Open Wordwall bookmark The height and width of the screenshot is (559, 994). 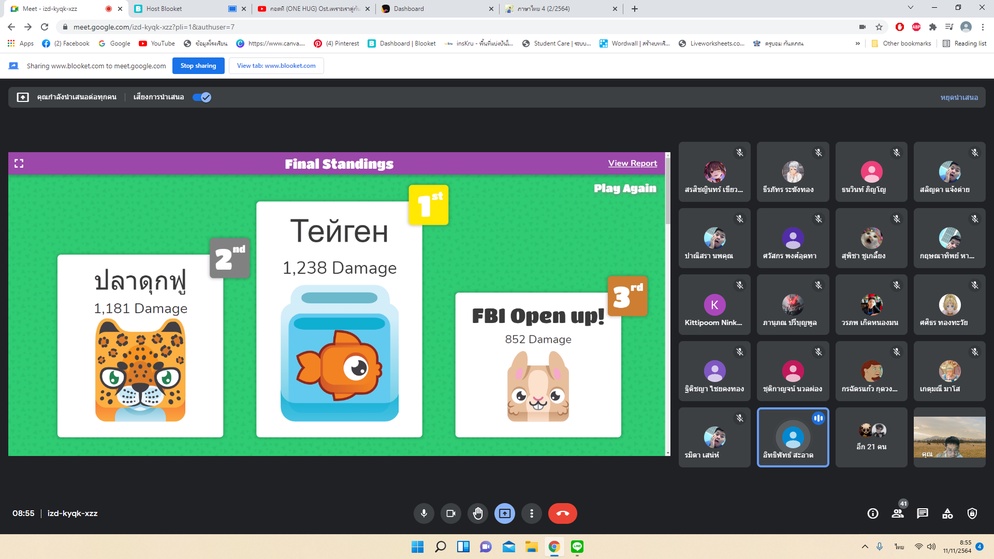635,43
